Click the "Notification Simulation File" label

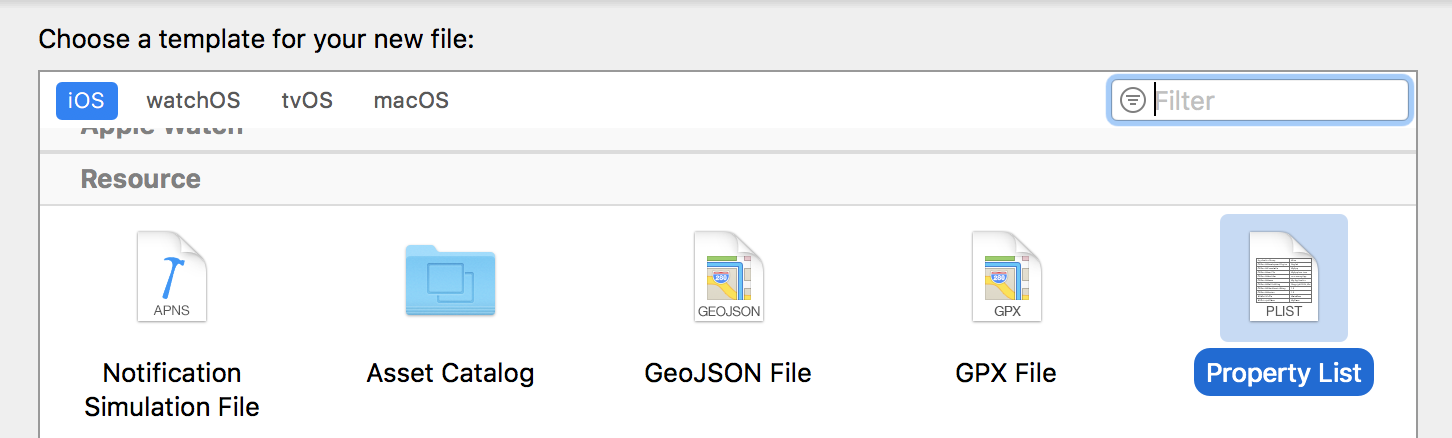(172, 390)
